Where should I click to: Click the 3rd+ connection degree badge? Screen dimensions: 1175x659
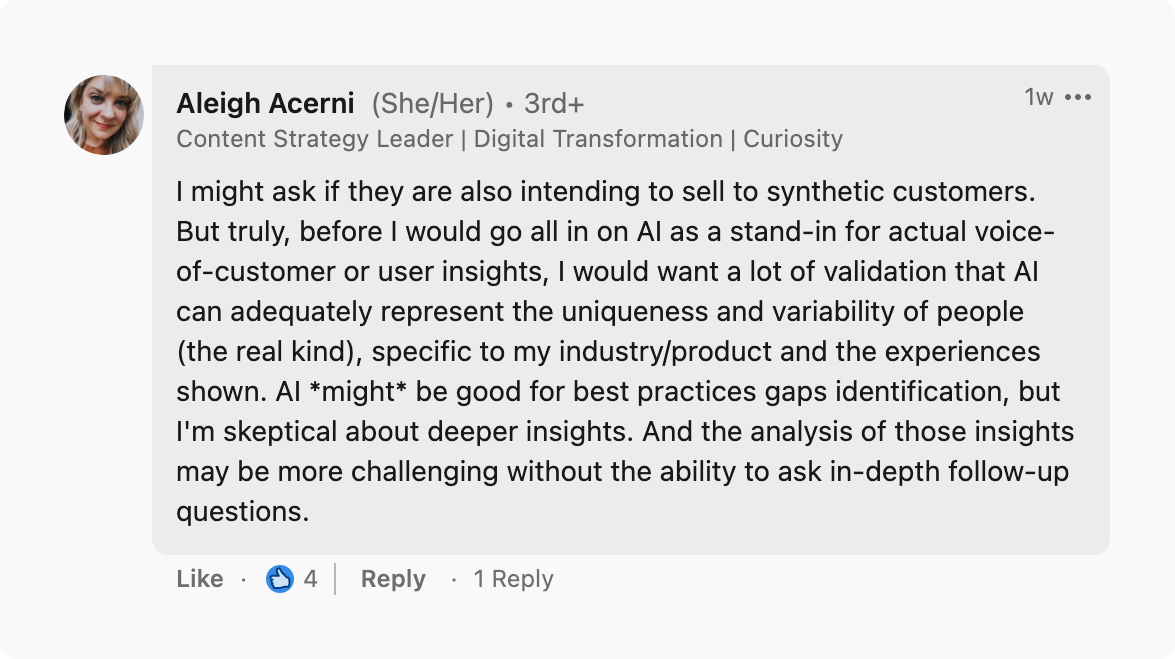tap(554, 103)
